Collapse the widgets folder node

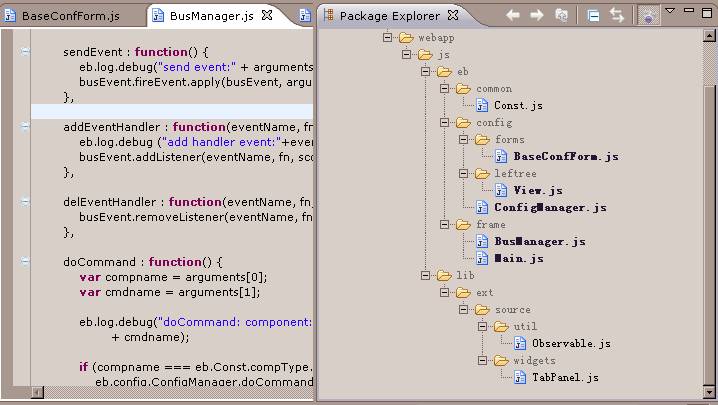tap(482, 360)
